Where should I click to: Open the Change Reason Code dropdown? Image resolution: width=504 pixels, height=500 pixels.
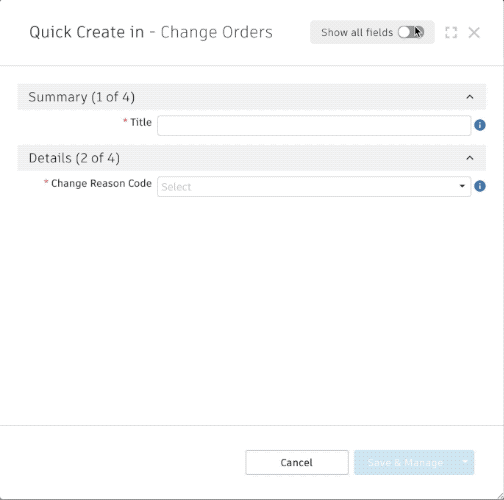[x=314, y=187]
